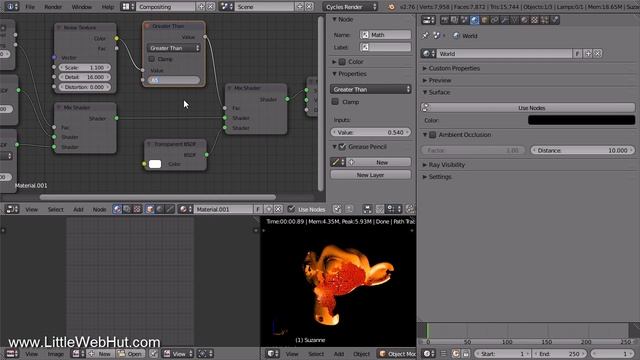Screen dimensions: 640x360
Task: Unlink Material.001 with X icon
Action: tap(278, 209)
